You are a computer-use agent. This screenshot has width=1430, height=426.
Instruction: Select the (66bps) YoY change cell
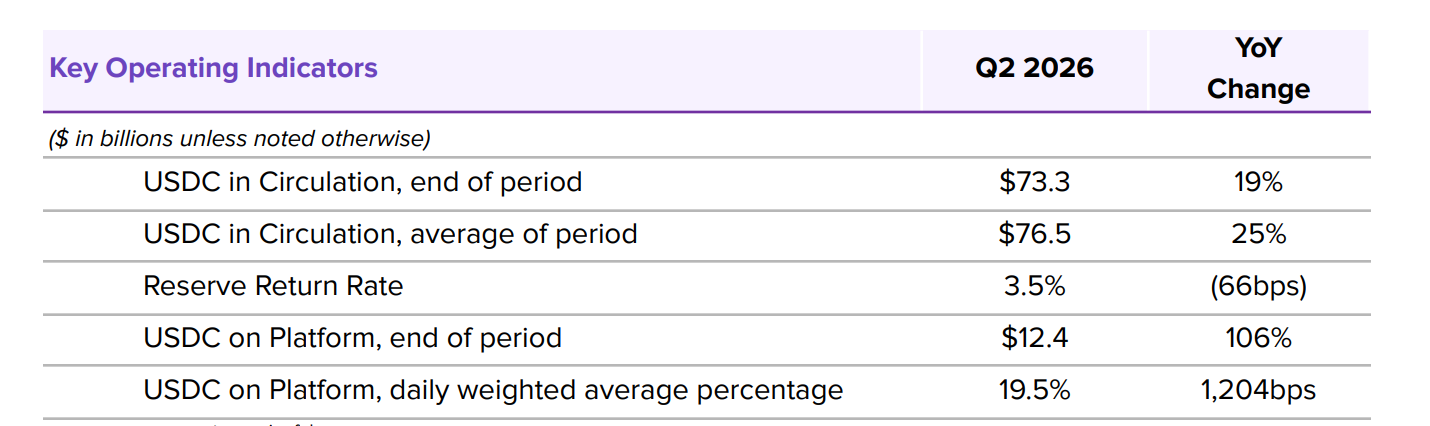(1258, 287)
